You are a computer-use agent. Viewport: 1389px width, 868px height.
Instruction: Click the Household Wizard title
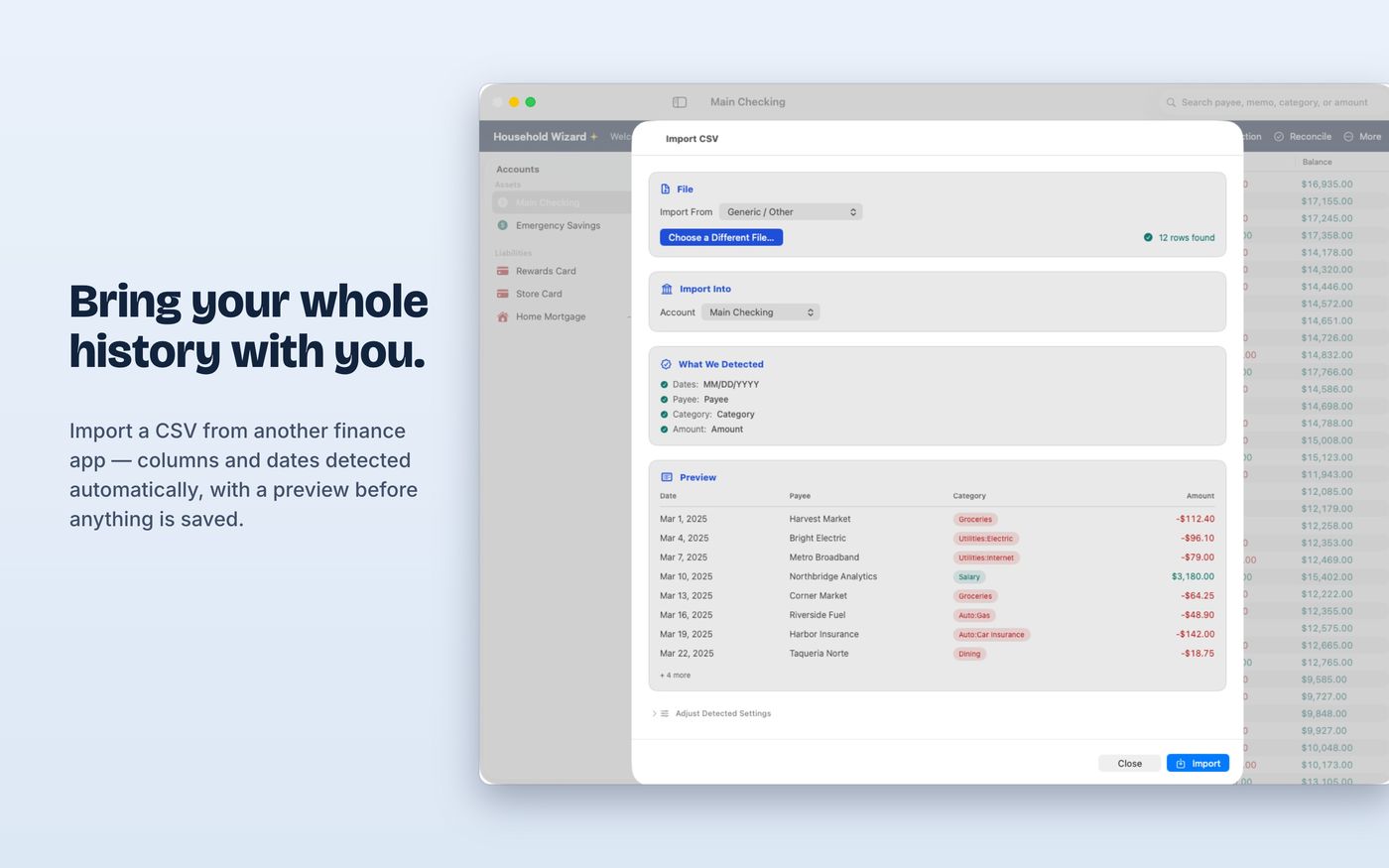[540, 137]
